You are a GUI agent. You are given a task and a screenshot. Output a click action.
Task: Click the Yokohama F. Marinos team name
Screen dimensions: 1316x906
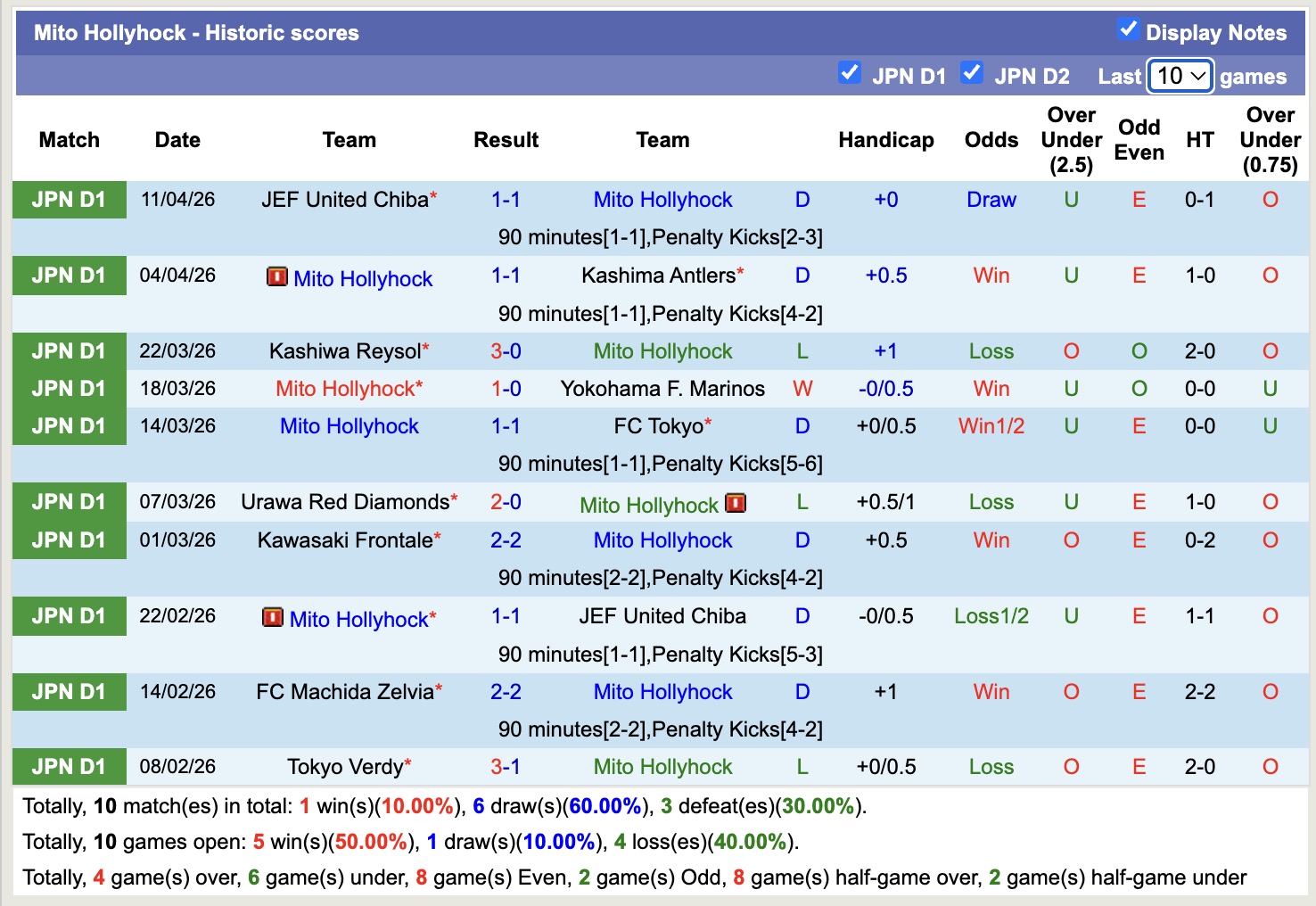click(x=662, y=388)
